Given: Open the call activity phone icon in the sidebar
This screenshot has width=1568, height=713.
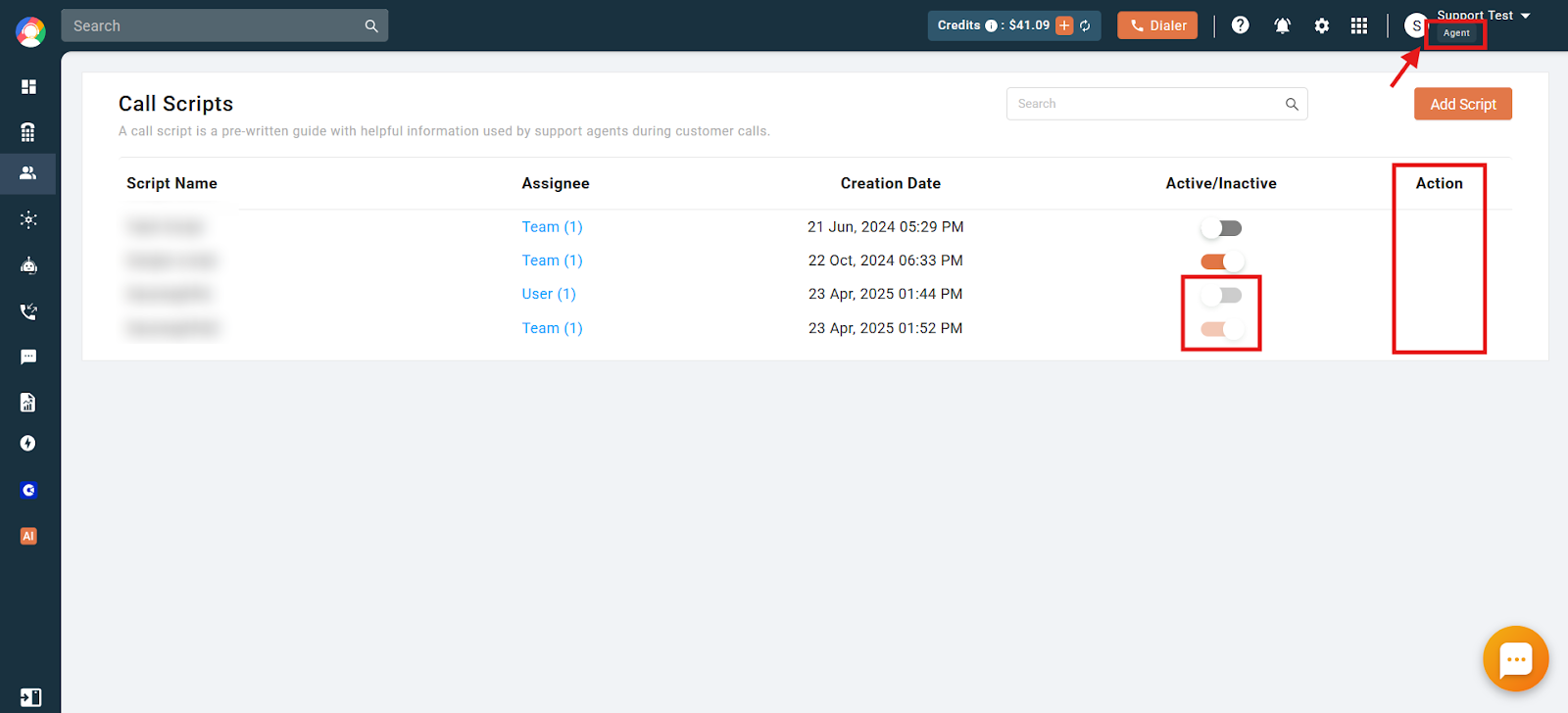Looking at the screenshot, I should [28, 311].
